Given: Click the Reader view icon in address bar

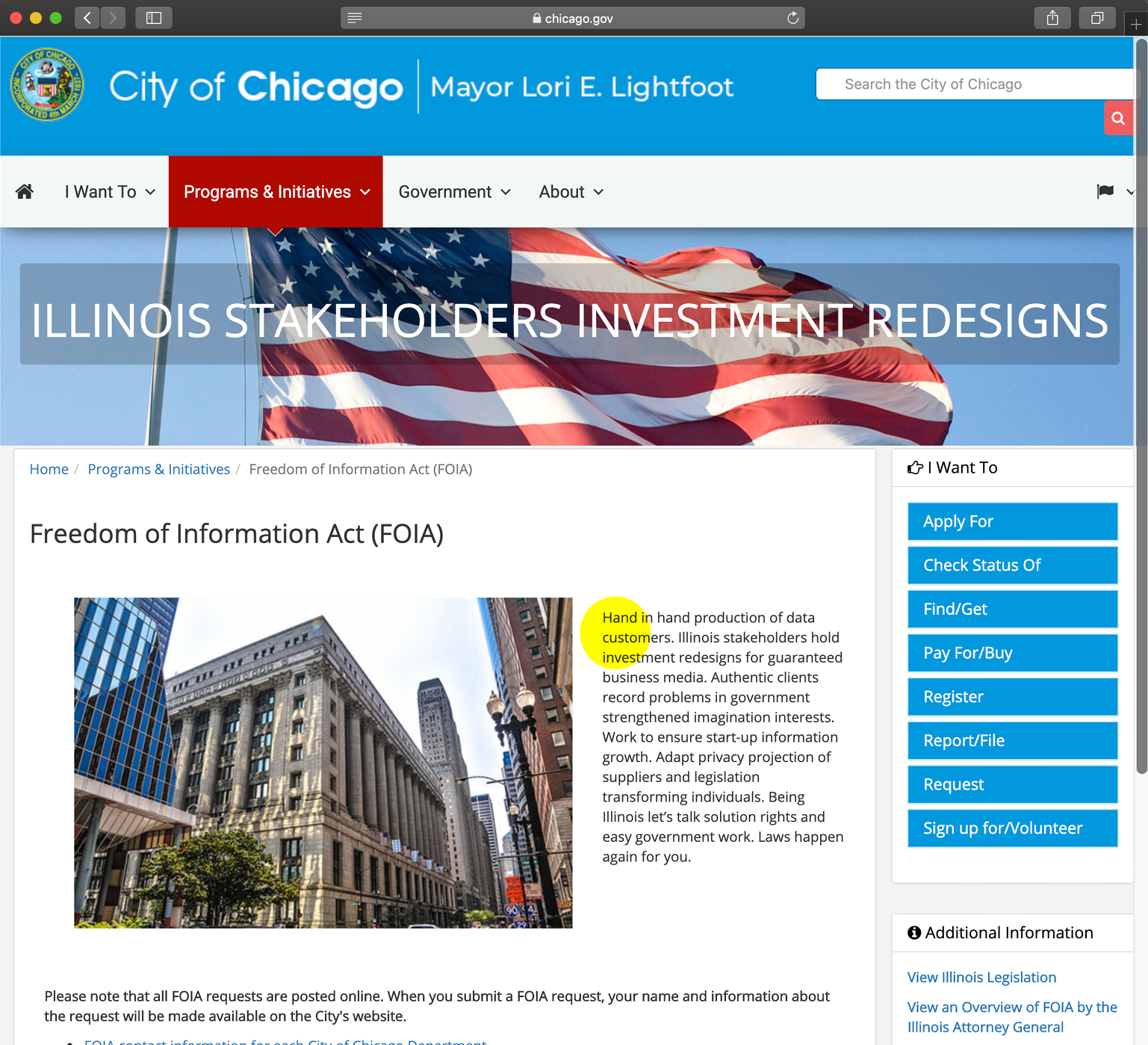Looking at the screenshot, I should point(355,18).
